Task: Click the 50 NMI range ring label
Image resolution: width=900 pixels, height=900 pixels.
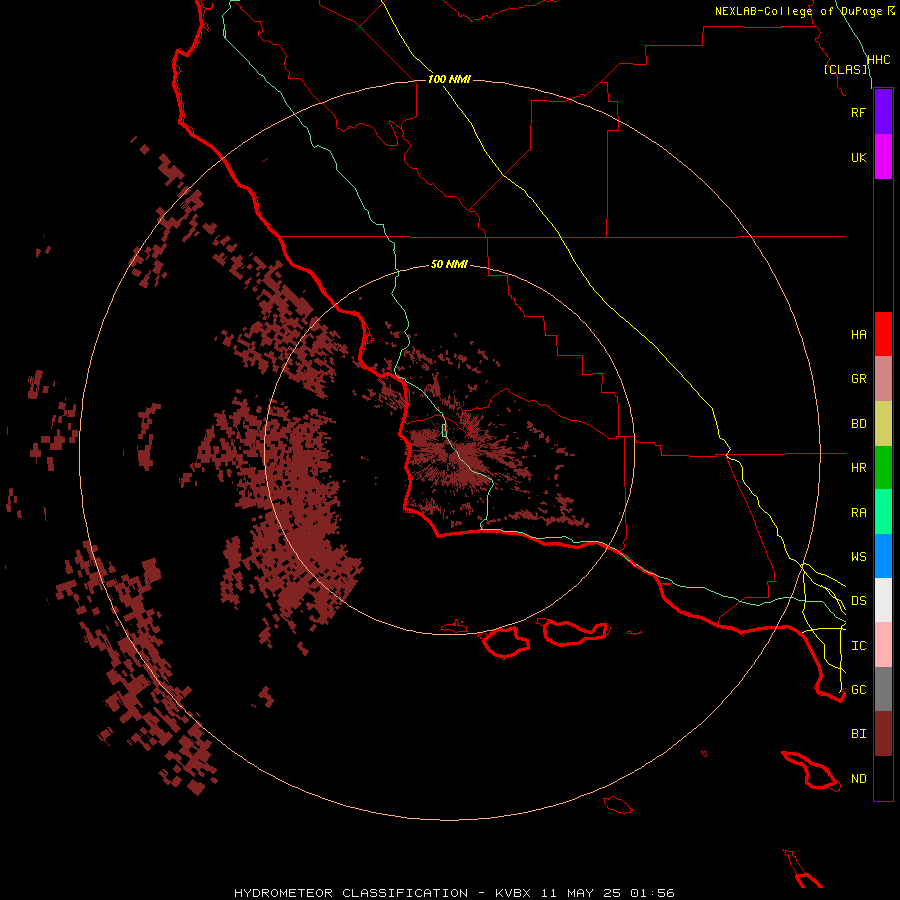Action: click(449, 264)
